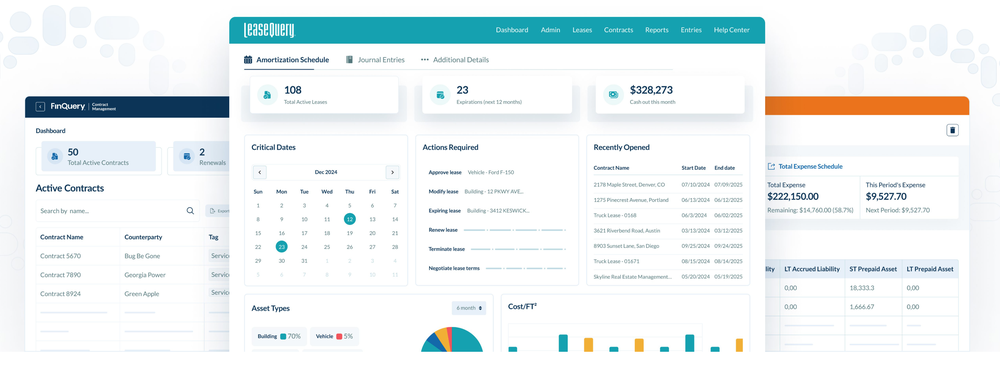Image resolution: width=1000 pixels, height=383 pixels.
Task: Click Bug Be Gone counterparty cell
Action: tap(142, 256)
